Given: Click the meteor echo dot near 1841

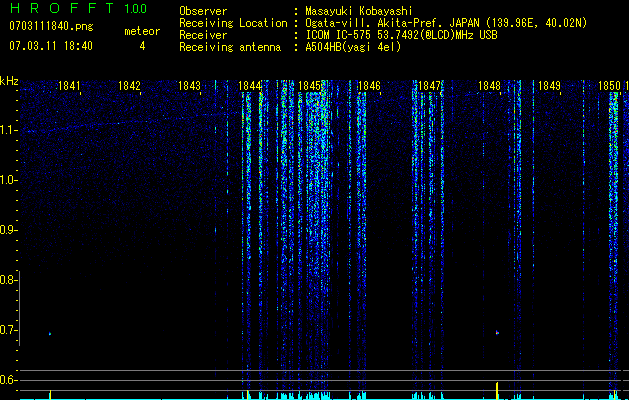Looking at the screenshot, I should point(50,334).
